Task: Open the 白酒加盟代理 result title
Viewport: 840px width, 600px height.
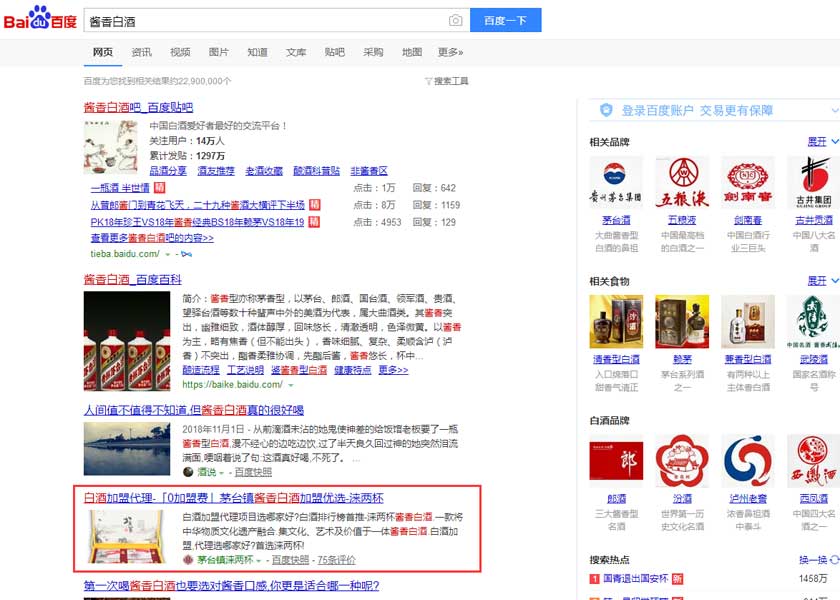Action: 234,498
